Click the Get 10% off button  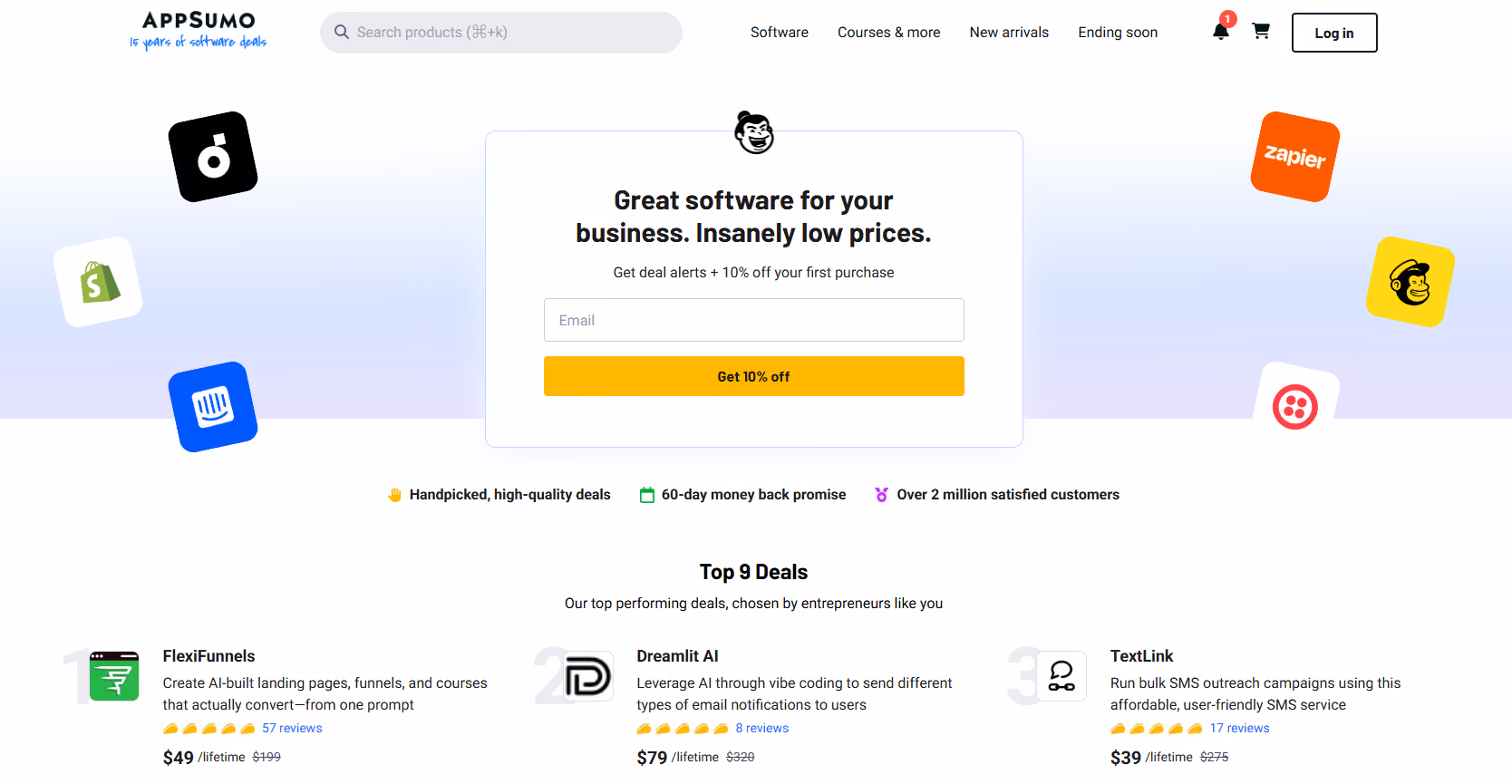pos(754,376)
